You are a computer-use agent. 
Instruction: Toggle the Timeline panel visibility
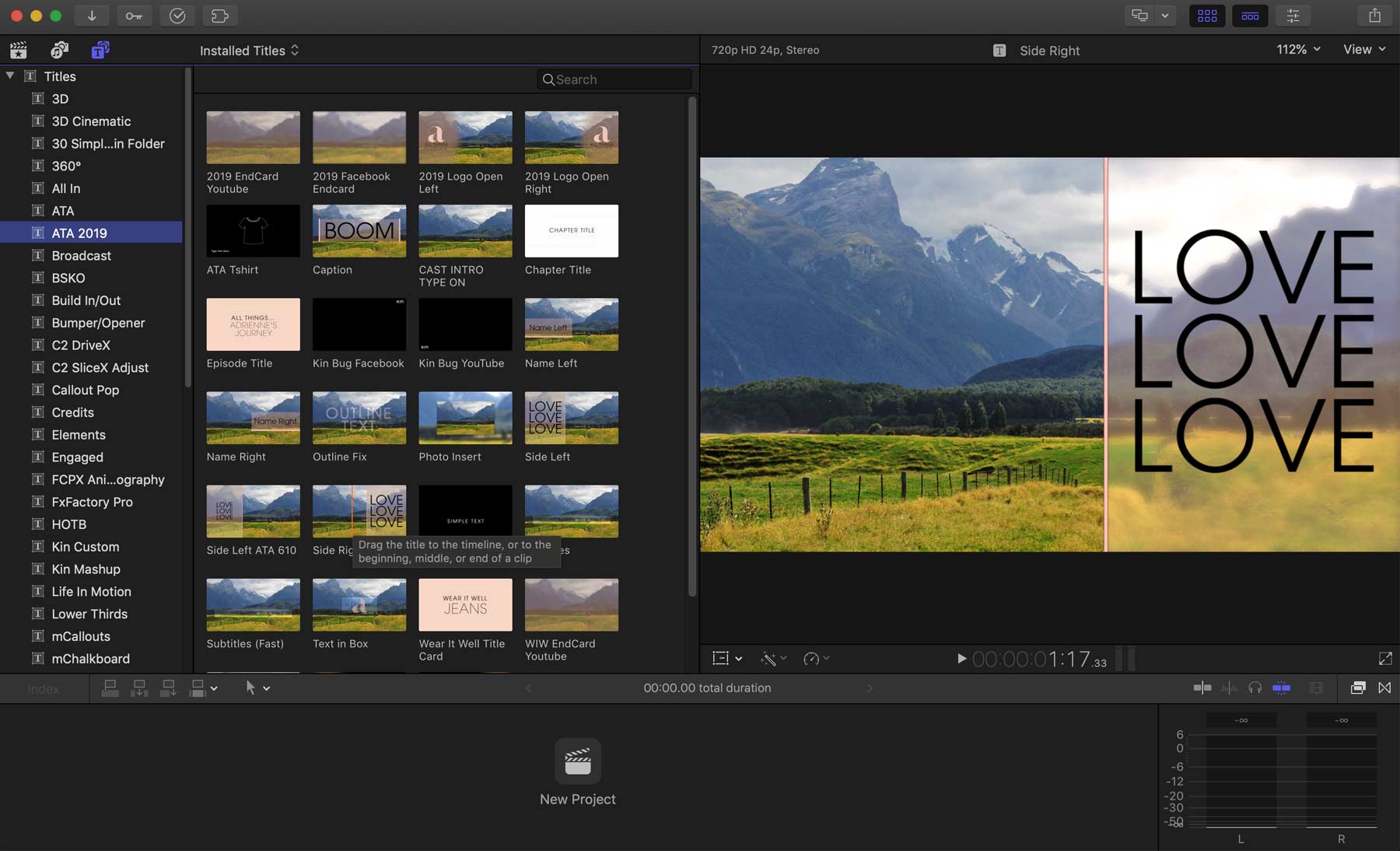pyautogui.click(x=1250, y=16)
